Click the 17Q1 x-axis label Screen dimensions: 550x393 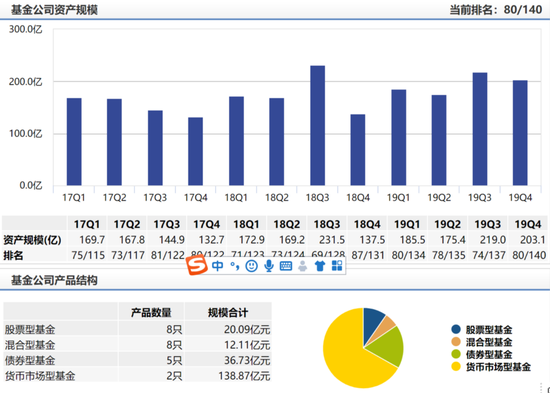(74, 198)
